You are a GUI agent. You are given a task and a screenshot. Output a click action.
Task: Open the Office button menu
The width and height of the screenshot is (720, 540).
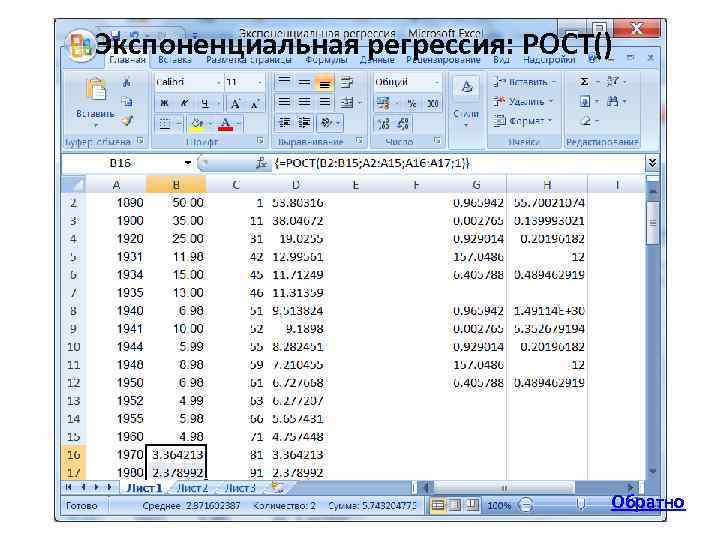tap(80, 46)
